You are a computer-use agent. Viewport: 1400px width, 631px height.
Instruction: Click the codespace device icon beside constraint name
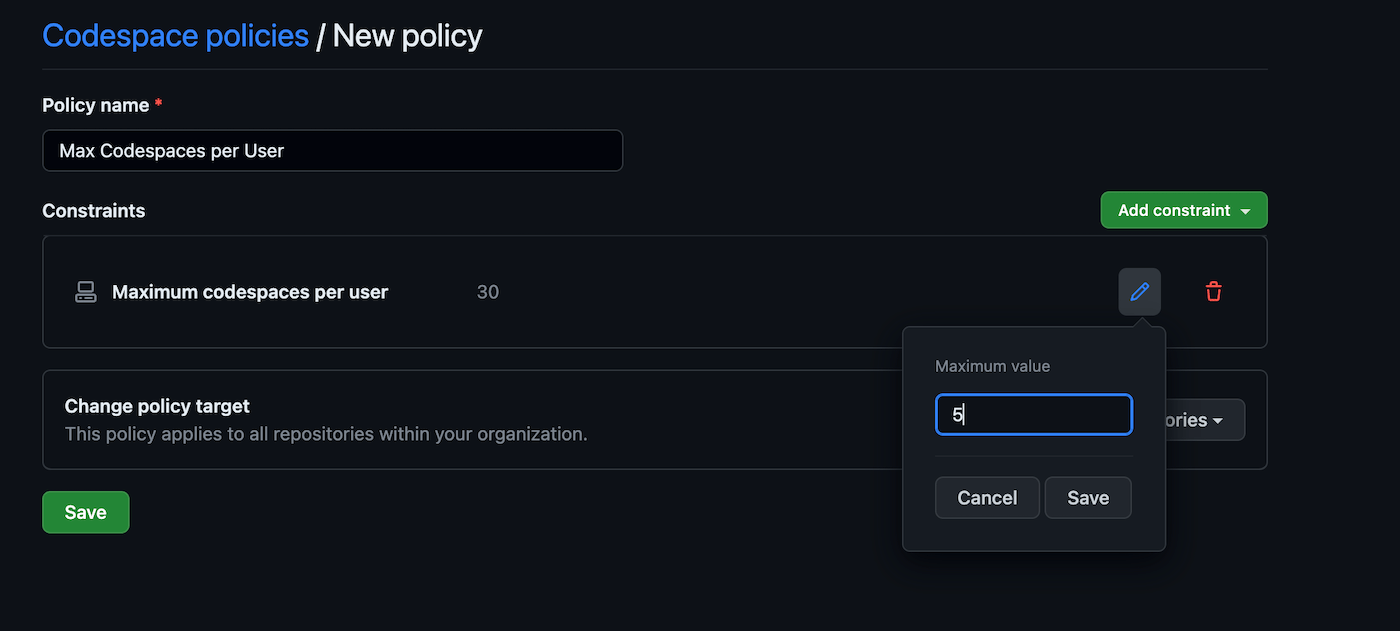click(85, 291)
